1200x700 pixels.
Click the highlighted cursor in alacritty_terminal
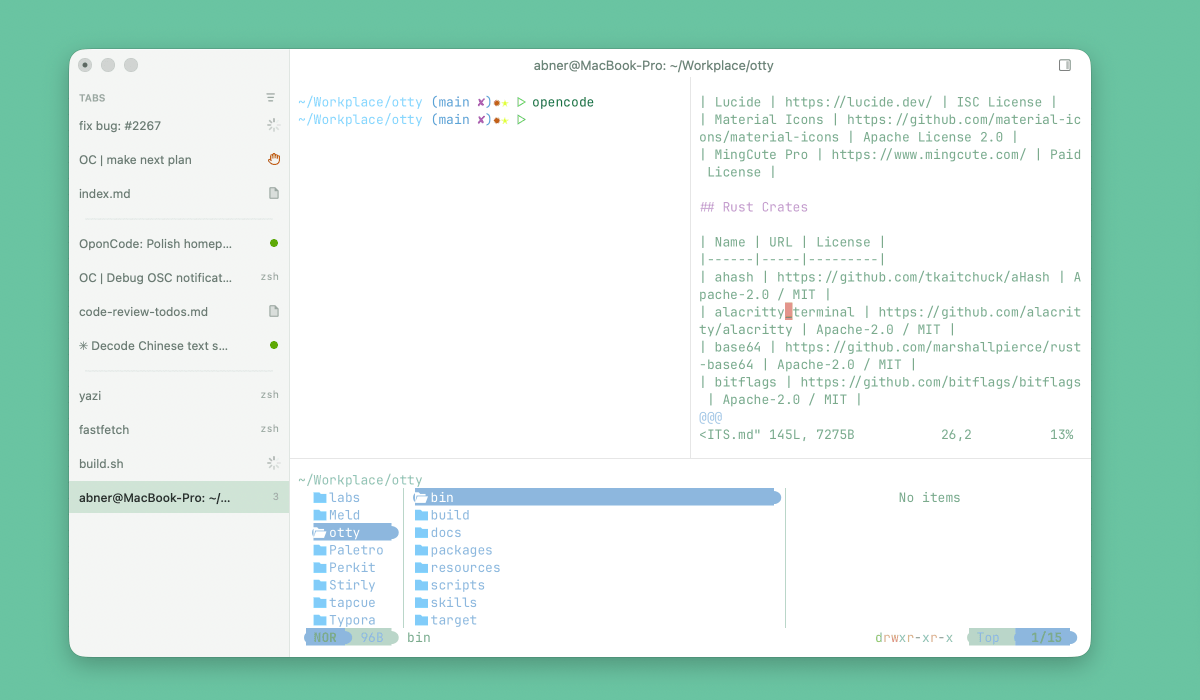[789, 312]
